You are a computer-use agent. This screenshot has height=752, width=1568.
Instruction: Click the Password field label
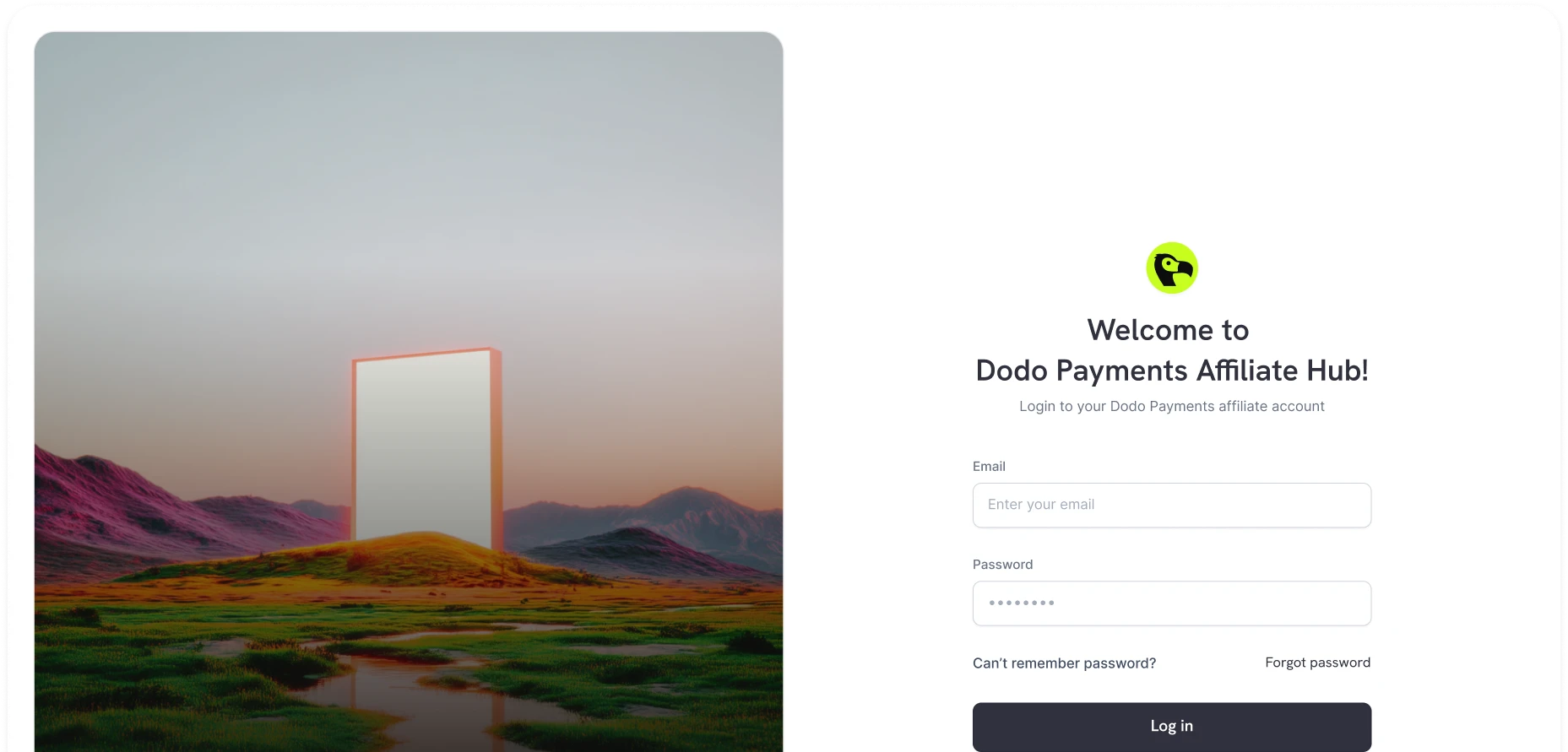click(x=1002, y=564)
